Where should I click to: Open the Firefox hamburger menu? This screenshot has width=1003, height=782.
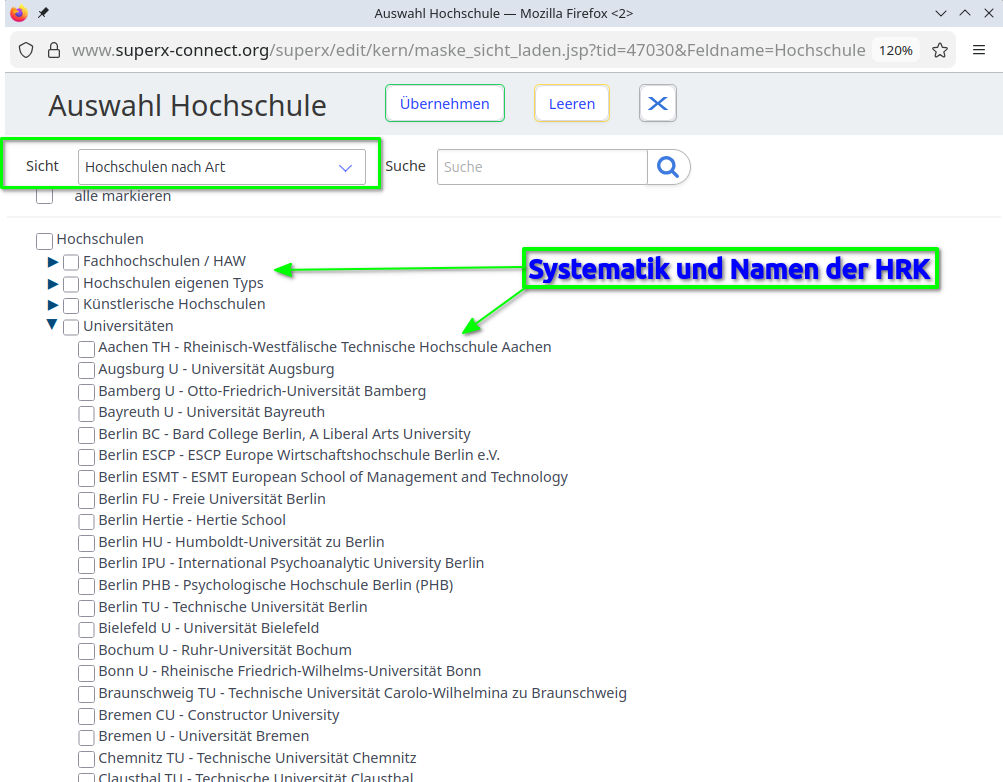(x=979, y=50)
